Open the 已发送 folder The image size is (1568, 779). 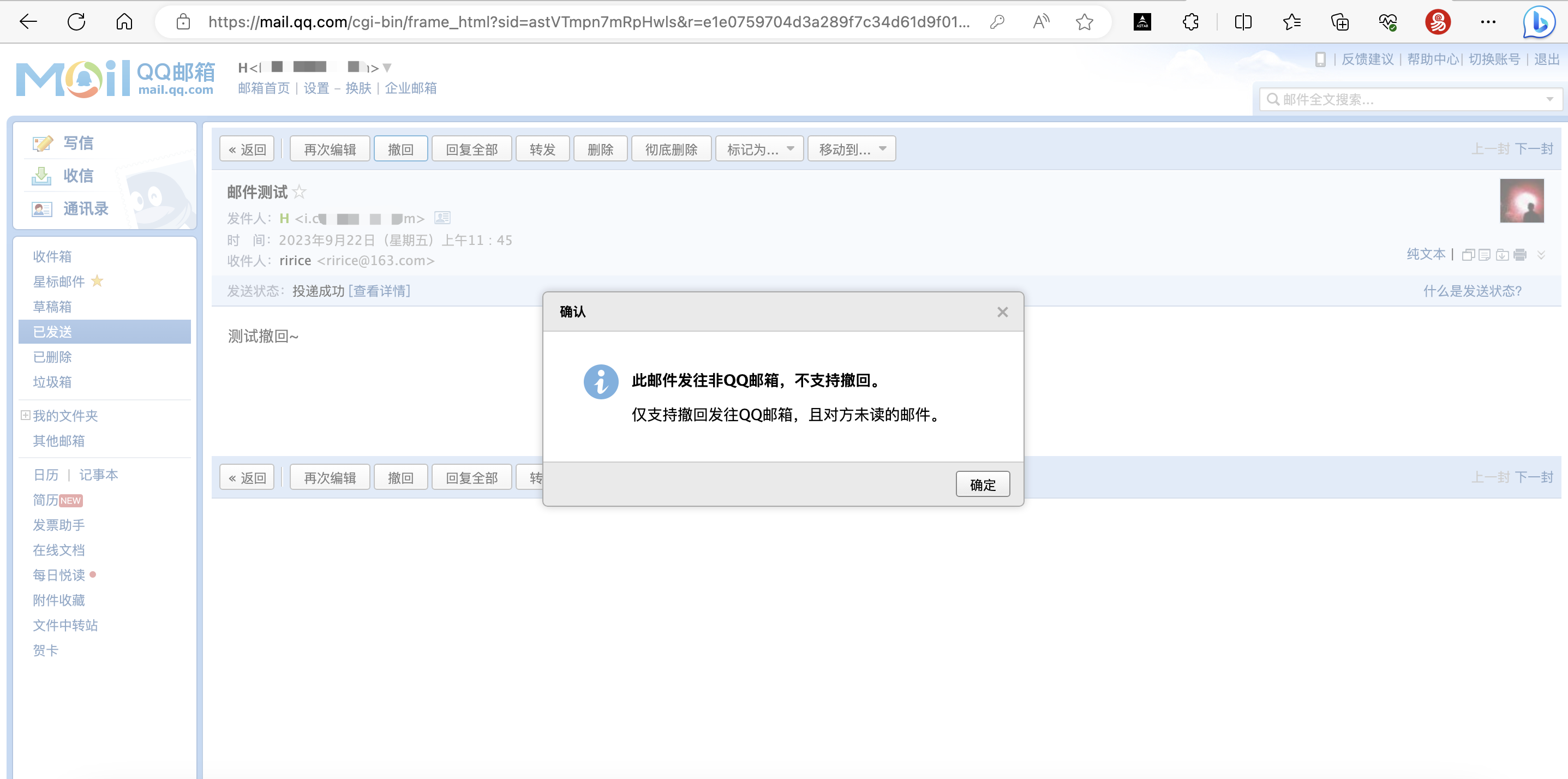[x=52, y=332]
